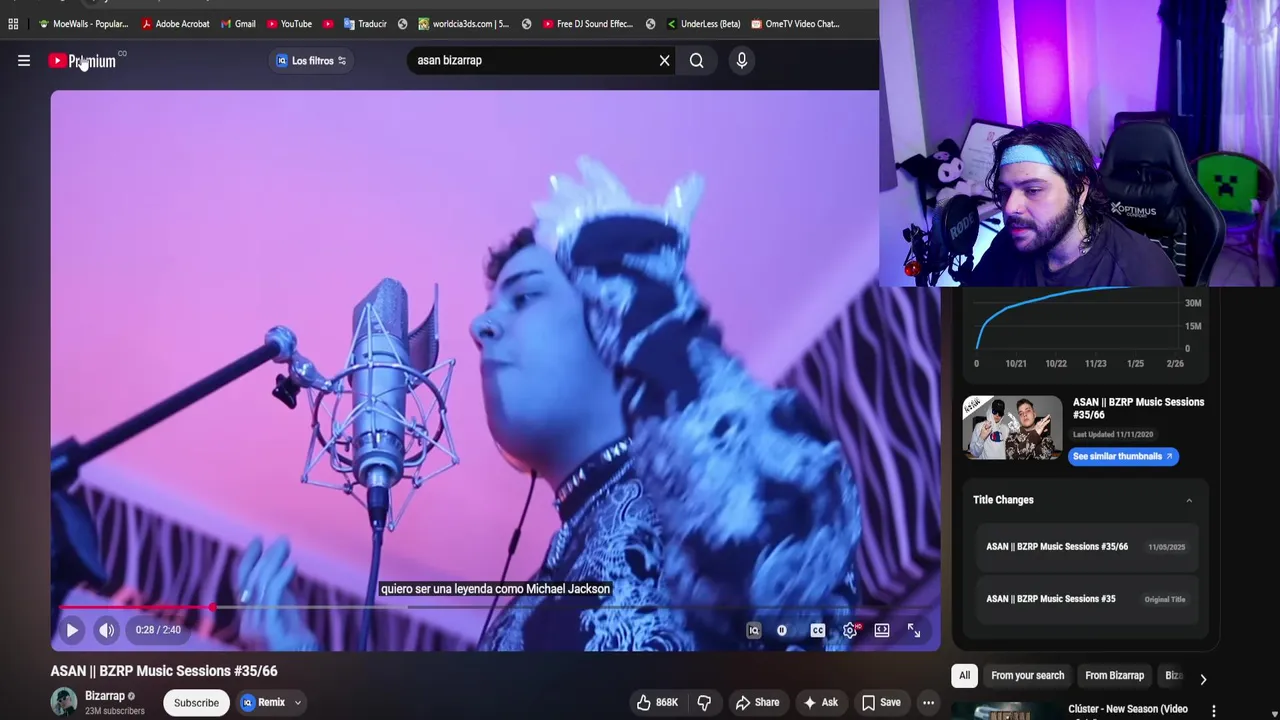Select the From your search chip
Viewport: 1280px width, 720px height.
coord(1027,676)
